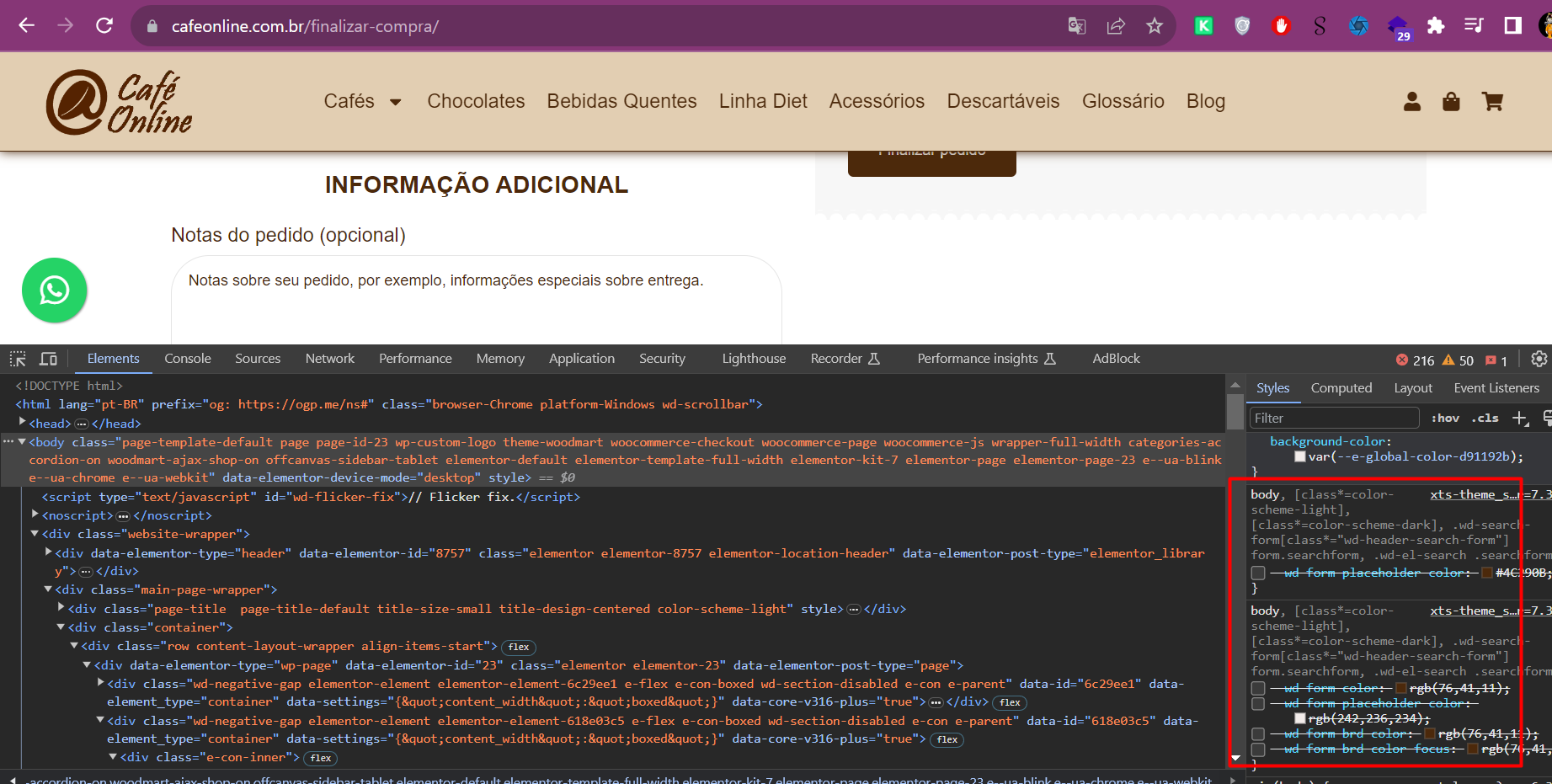Switch to the Console tab
This screenshot has width=1552, height=784.
coord(188,359)
